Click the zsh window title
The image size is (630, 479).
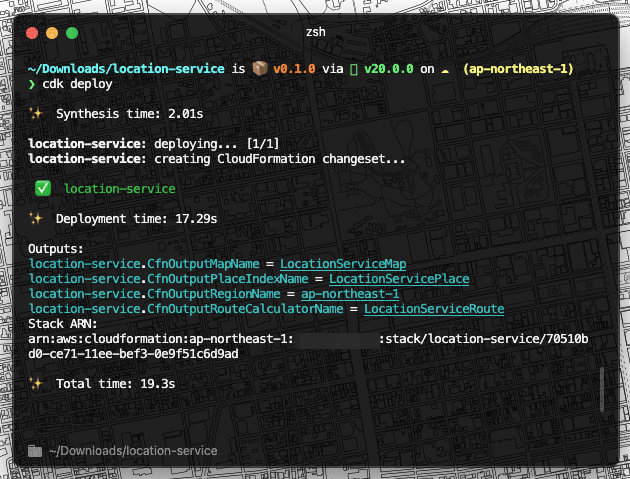(315, 32)
